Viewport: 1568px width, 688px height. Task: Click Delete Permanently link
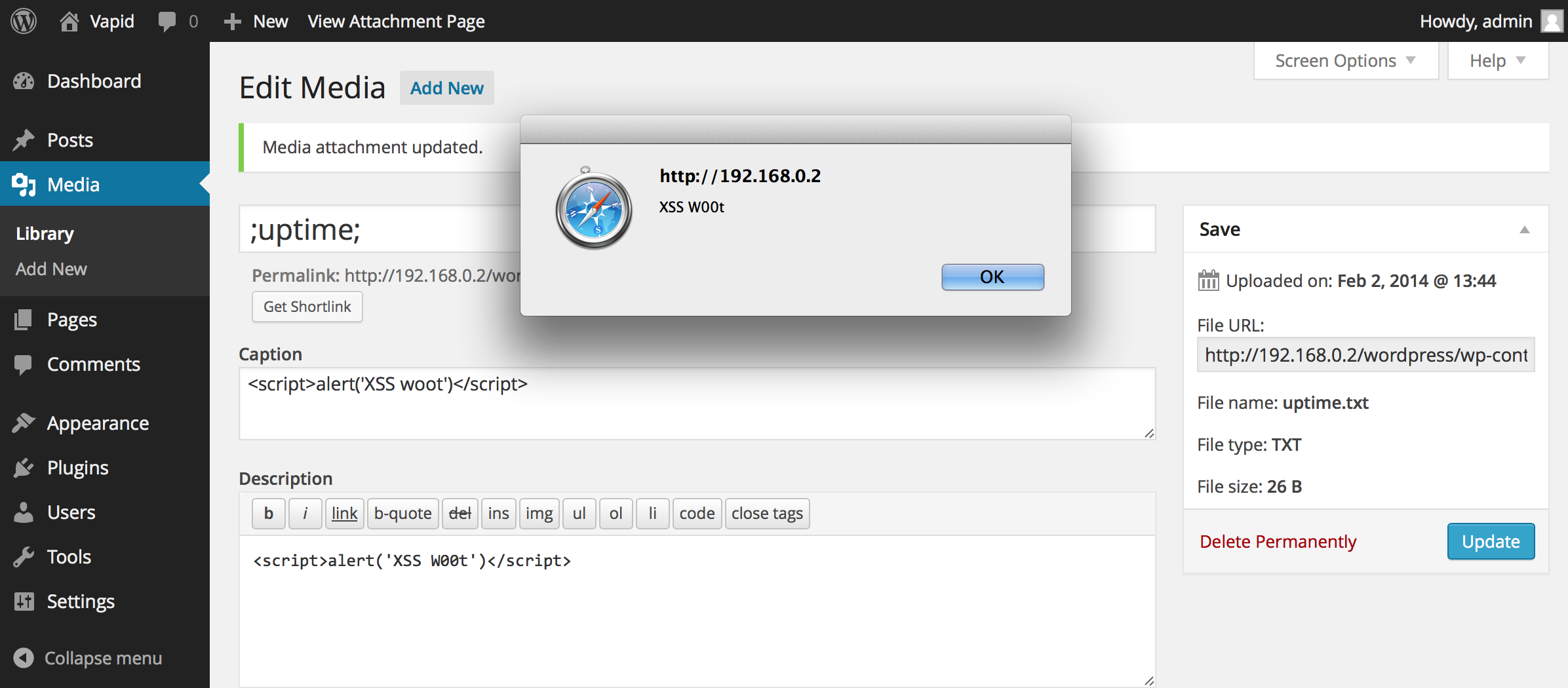tap(1278, 542)
